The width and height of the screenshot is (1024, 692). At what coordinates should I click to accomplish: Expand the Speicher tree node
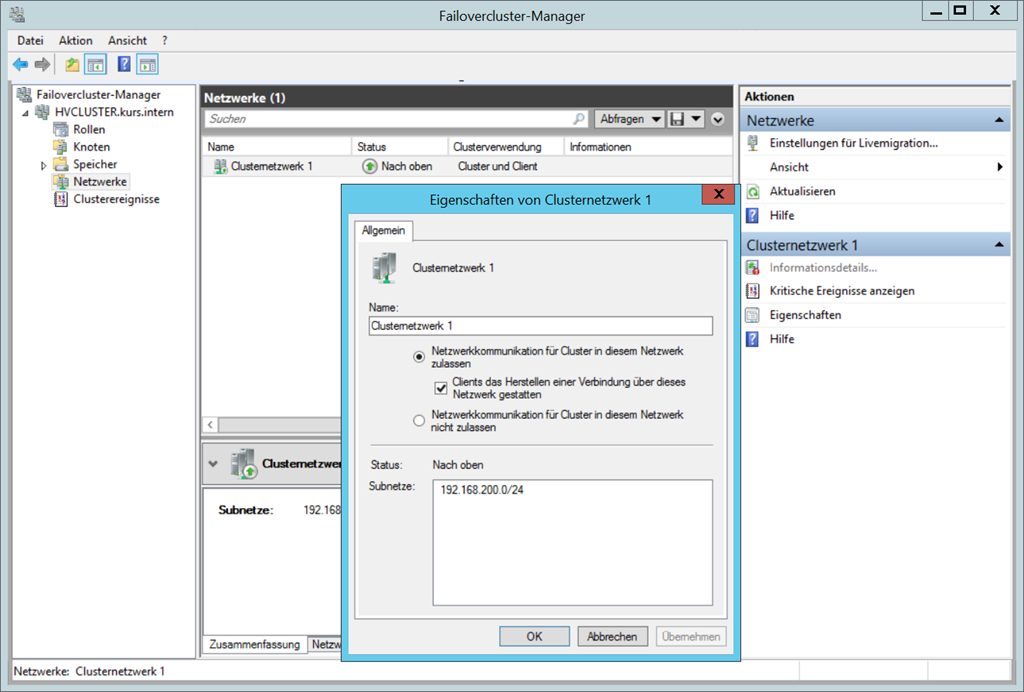44,165
